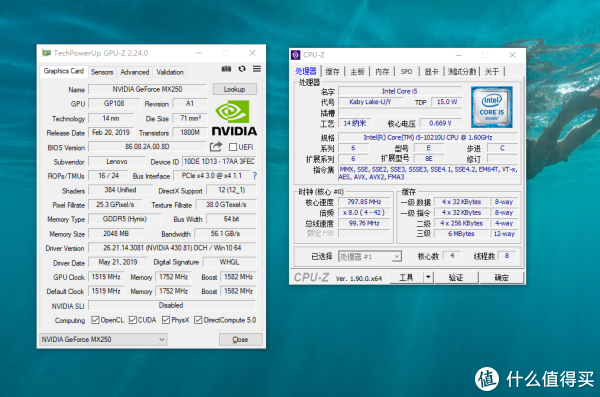Click the CPU-Z instruction set list
The width and height of the screenshot is (600, 397).
pyautogui.click(x=428, y=173)
